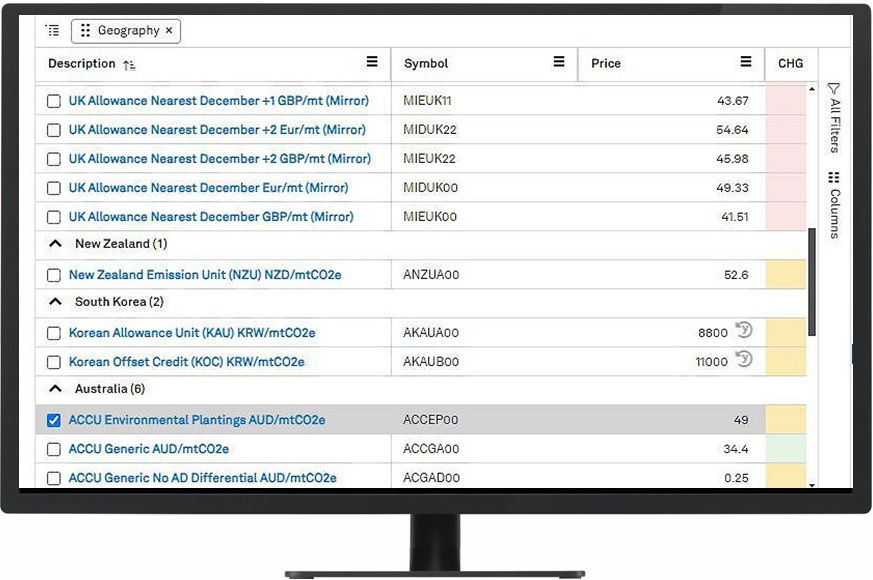
Task: Open the All Filters side panel
Action: point(834,117)
